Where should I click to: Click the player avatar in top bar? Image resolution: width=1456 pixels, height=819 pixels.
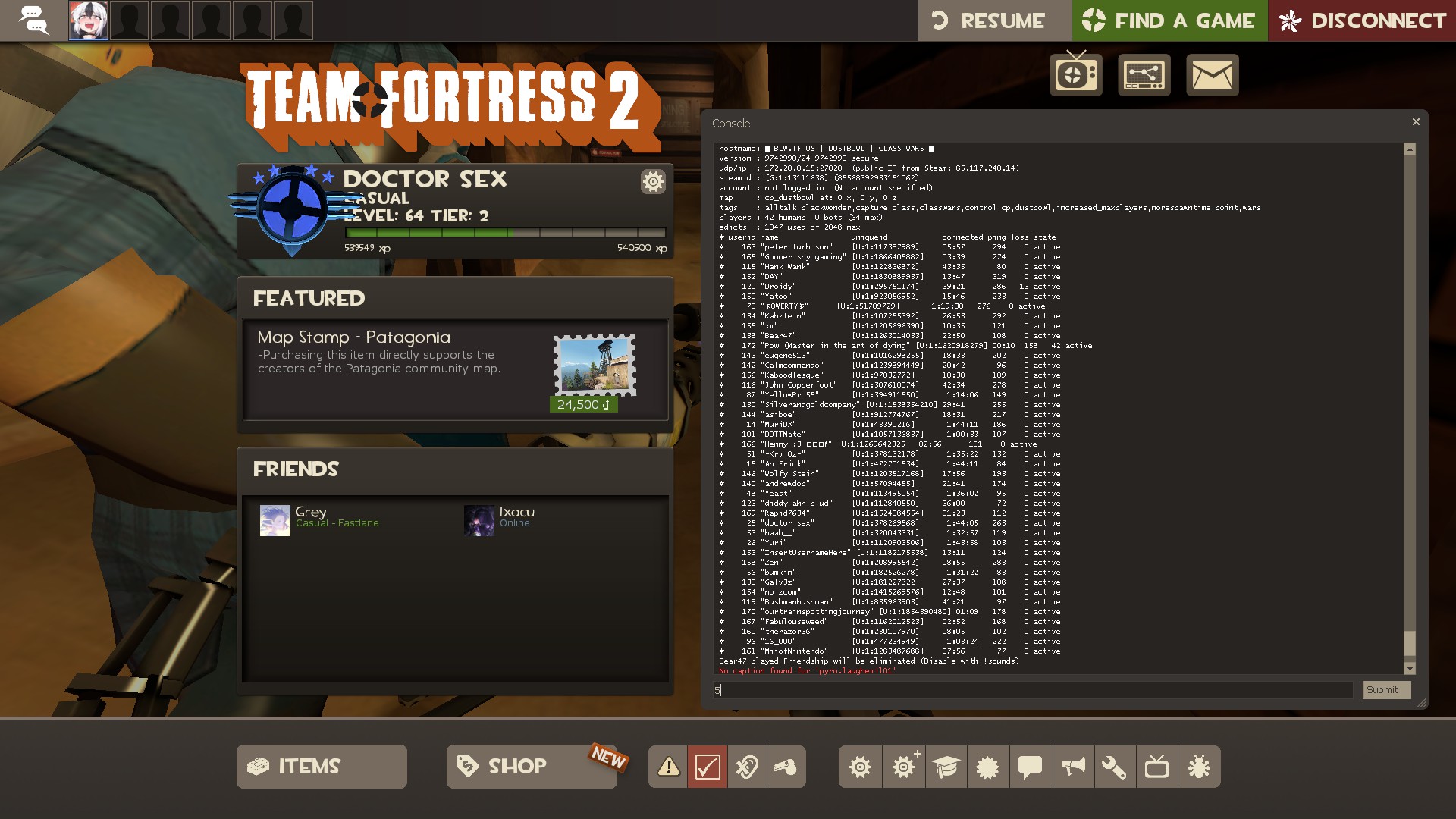[x=89, y=20]
